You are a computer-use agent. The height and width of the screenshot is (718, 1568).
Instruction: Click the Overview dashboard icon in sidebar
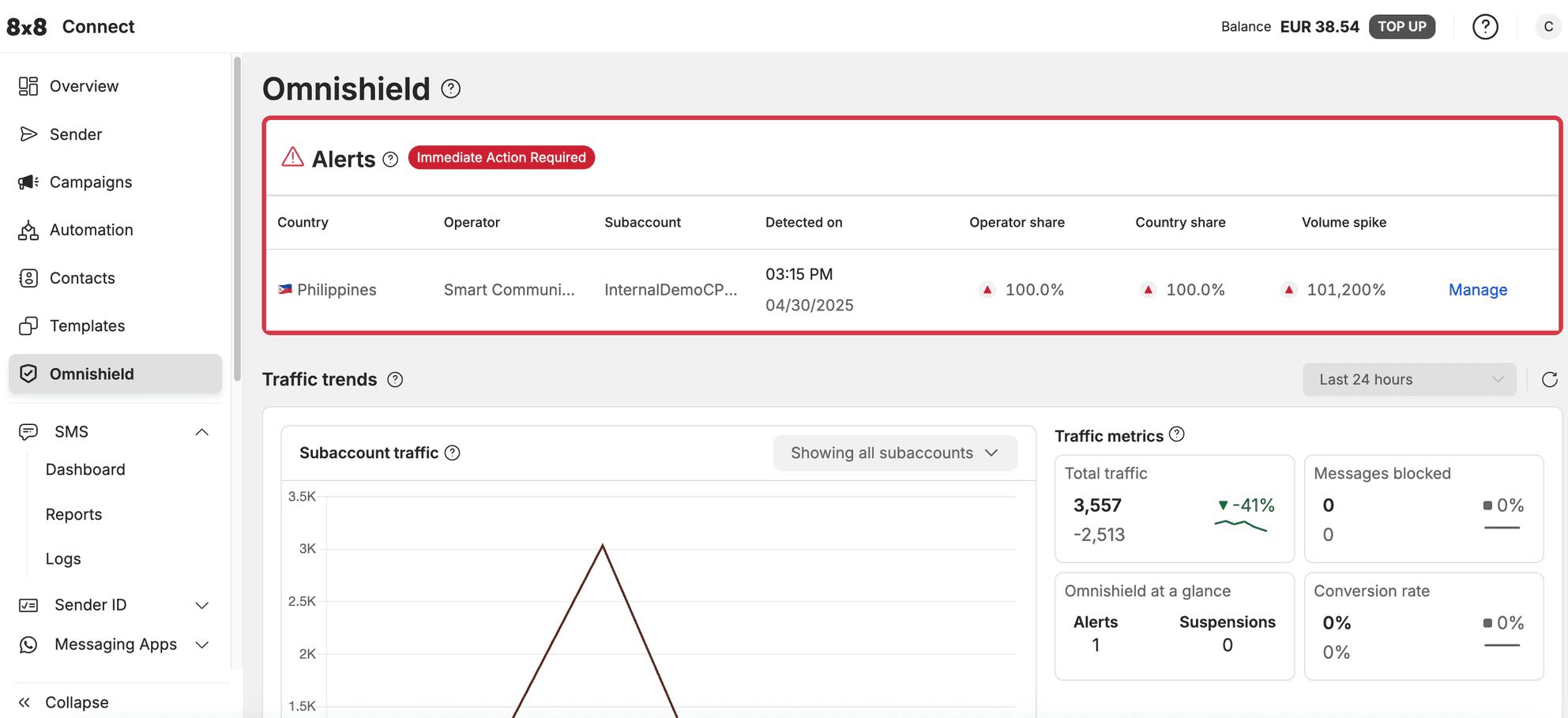pyautogui.click(x=28, y=86)
